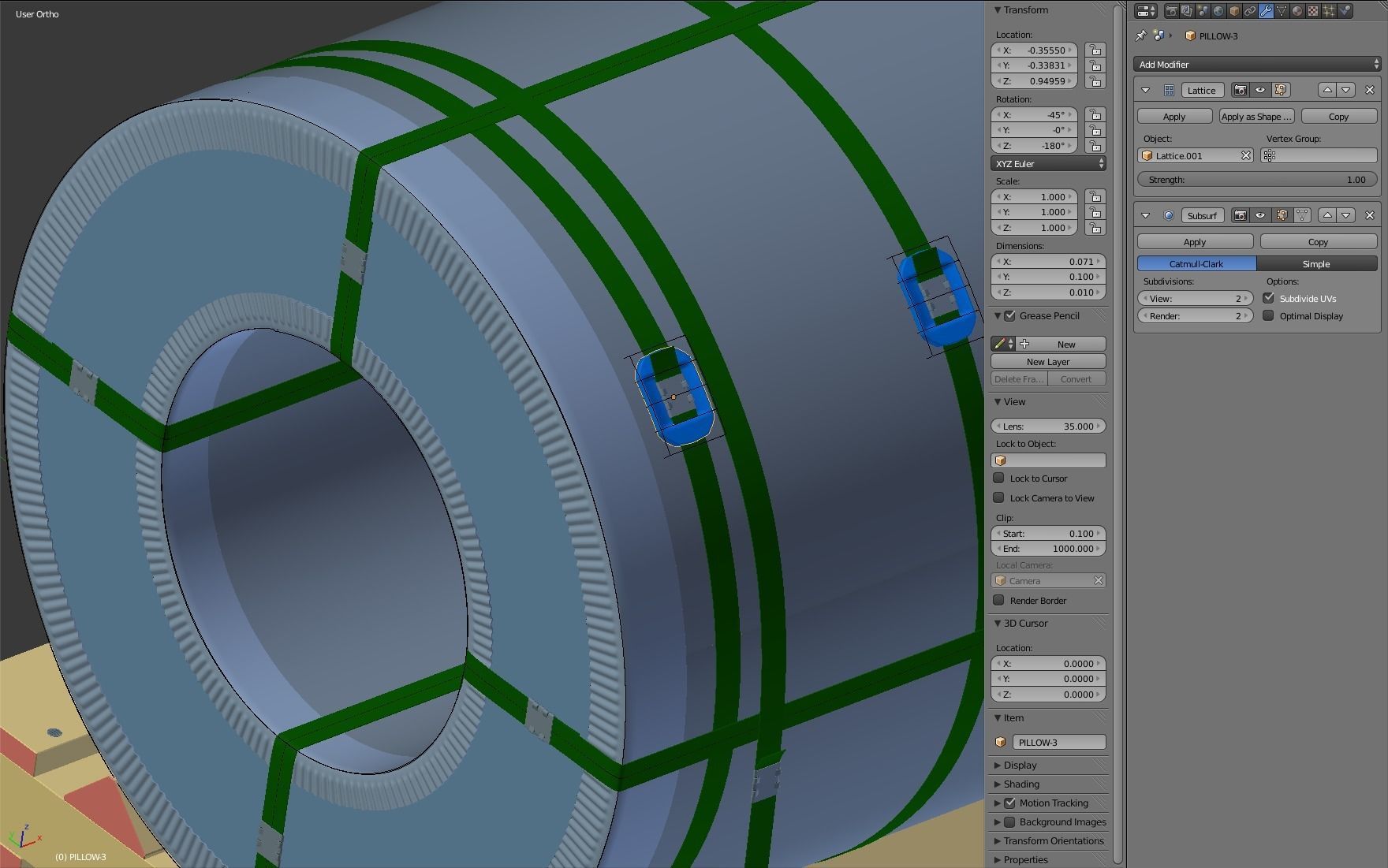
Task: Click Apply in Subsurf modifier
Action: point(1195,241)
